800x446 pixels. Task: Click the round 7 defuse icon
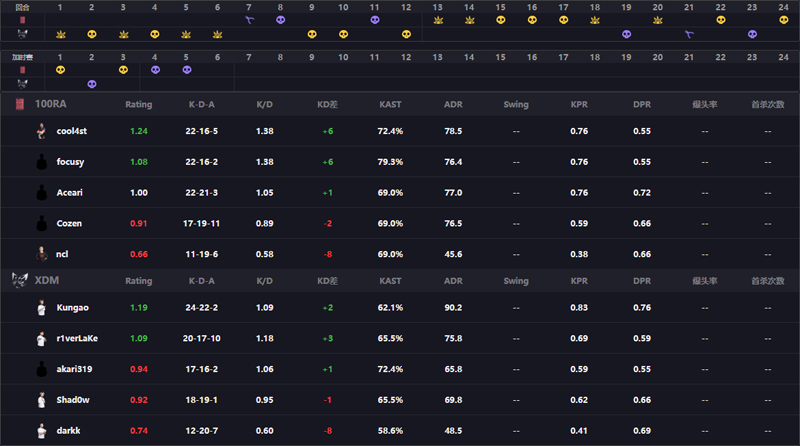click(249, 20)
